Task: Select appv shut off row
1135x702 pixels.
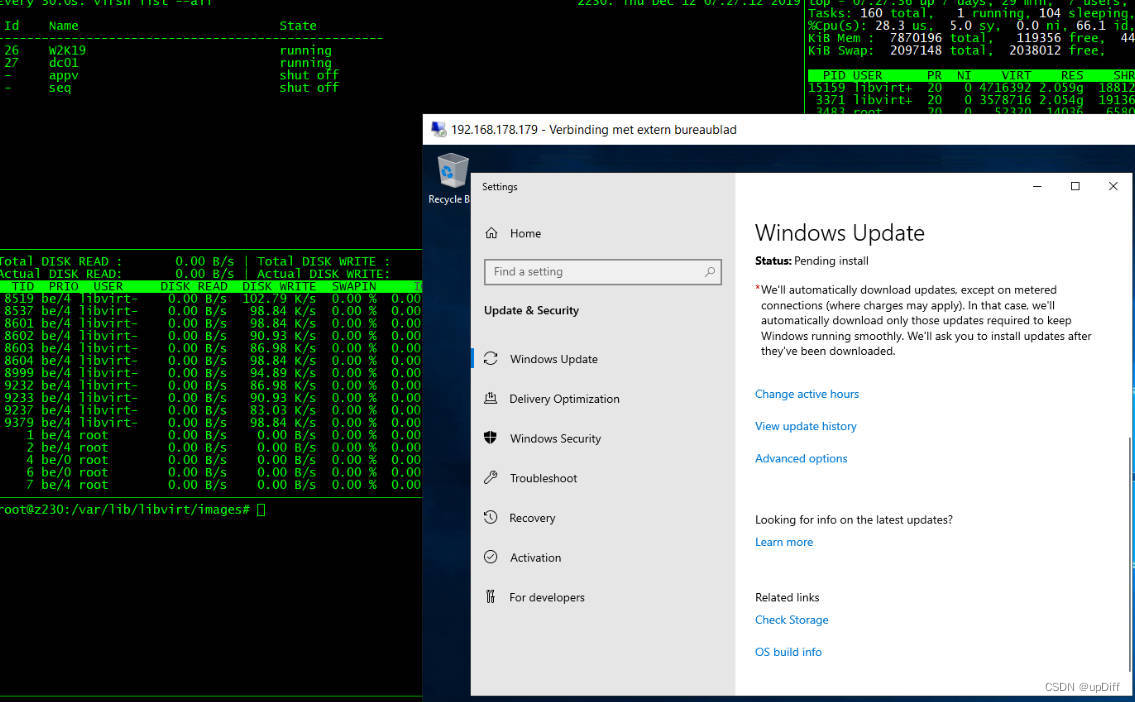Action: 172,75
